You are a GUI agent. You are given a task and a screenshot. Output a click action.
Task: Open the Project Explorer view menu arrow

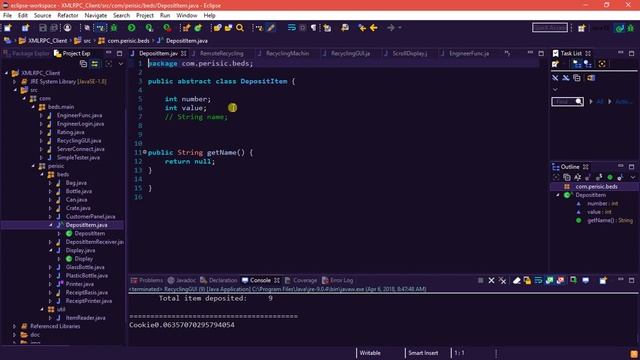point(120,64)
